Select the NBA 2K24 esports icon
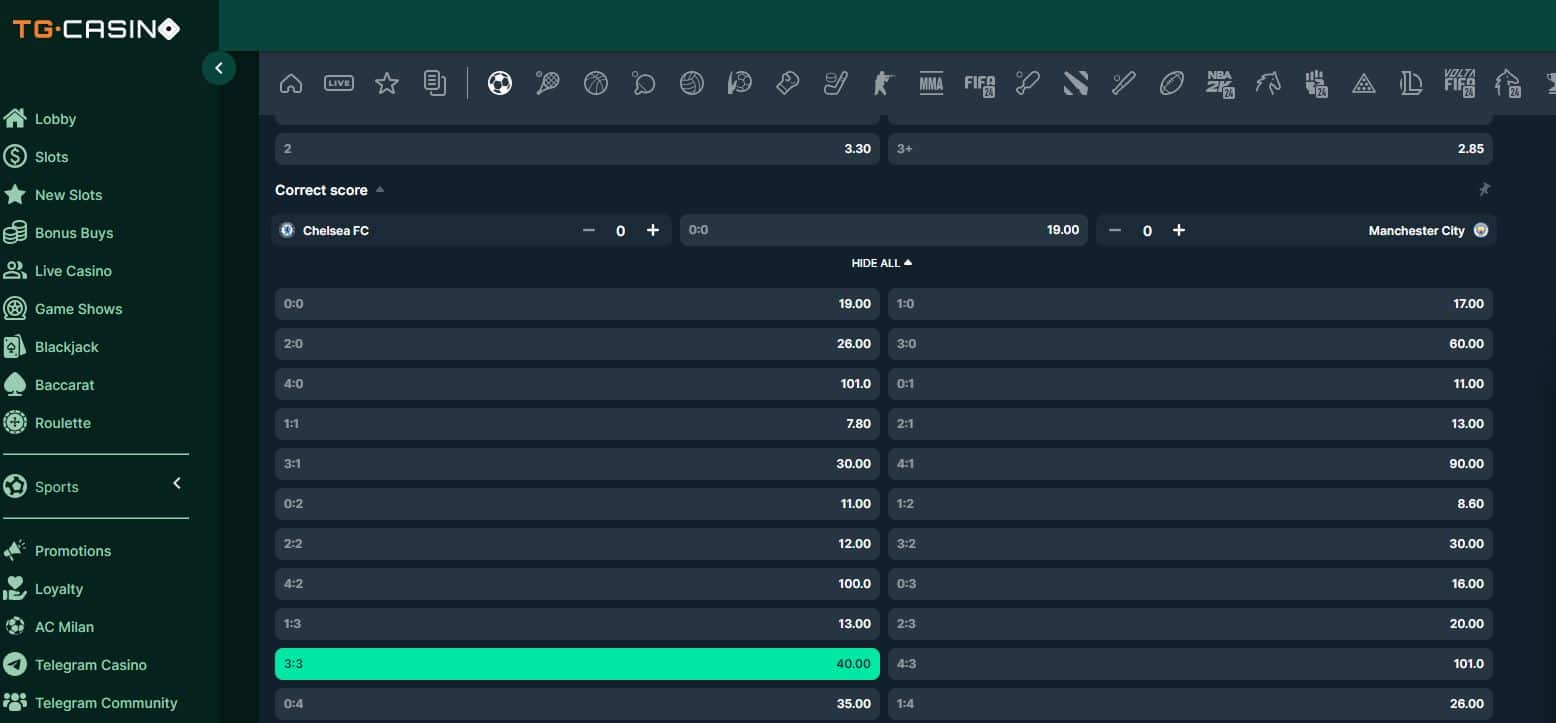1556x723 pixels. (x=1220, y=83)
